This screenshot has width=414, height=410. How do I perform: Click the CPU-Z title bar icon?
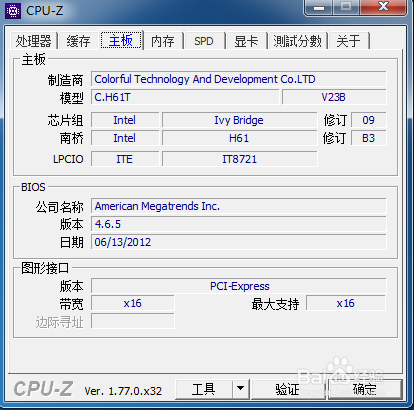13,11
